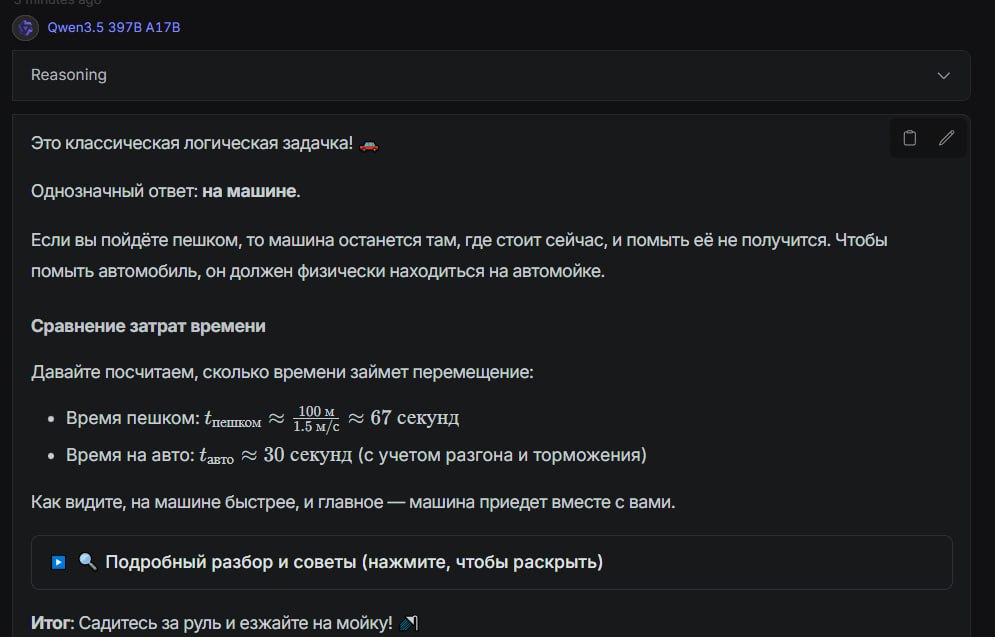Image resolution: width=995 pixels, height=637 pixels.
Task: Click the line Давайте посчитаем
Action: [283, 372]
